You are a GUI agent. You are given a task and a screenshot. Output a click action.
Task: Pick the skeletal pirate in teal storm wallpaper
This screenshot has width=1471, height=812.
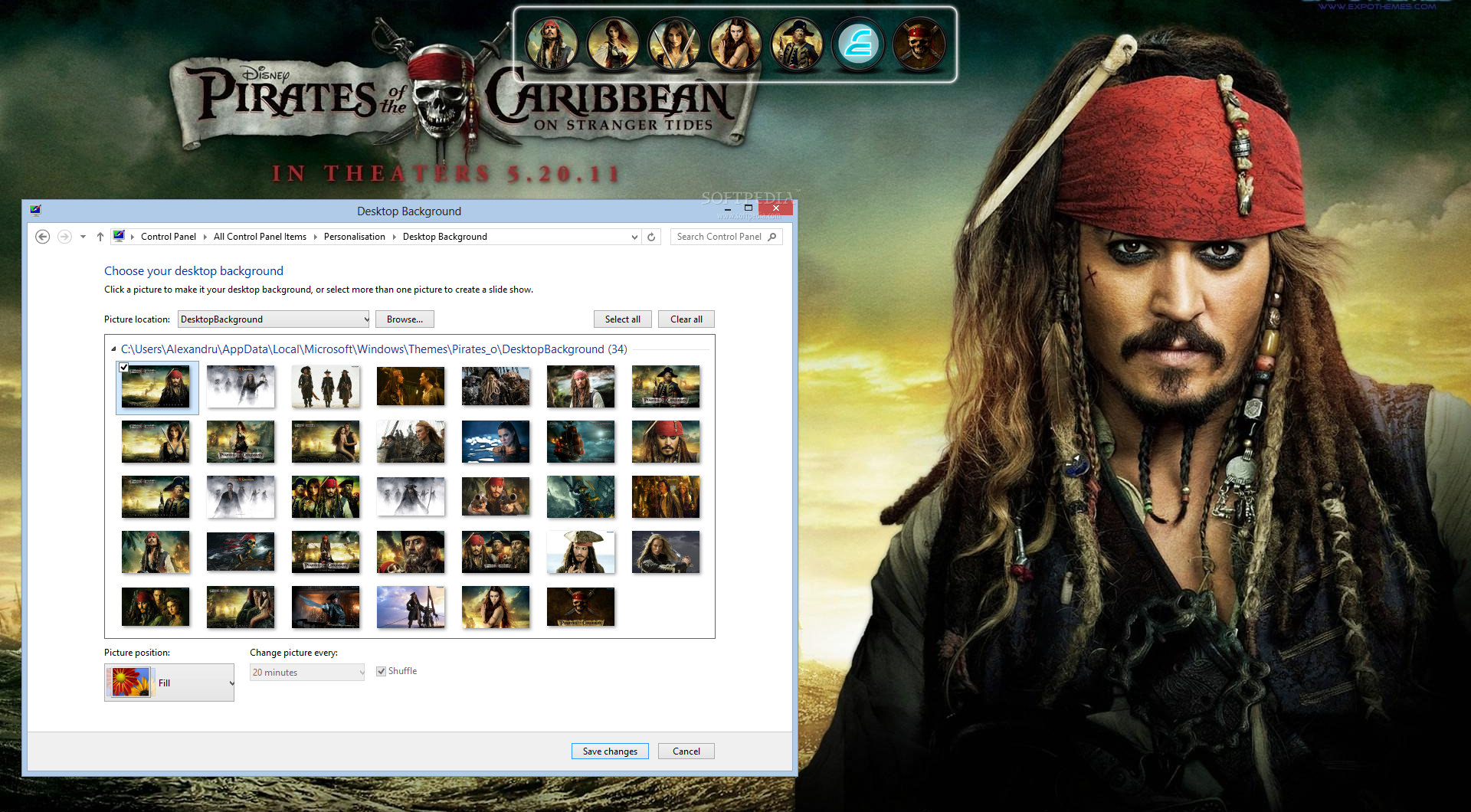click(x=581, y=496)
